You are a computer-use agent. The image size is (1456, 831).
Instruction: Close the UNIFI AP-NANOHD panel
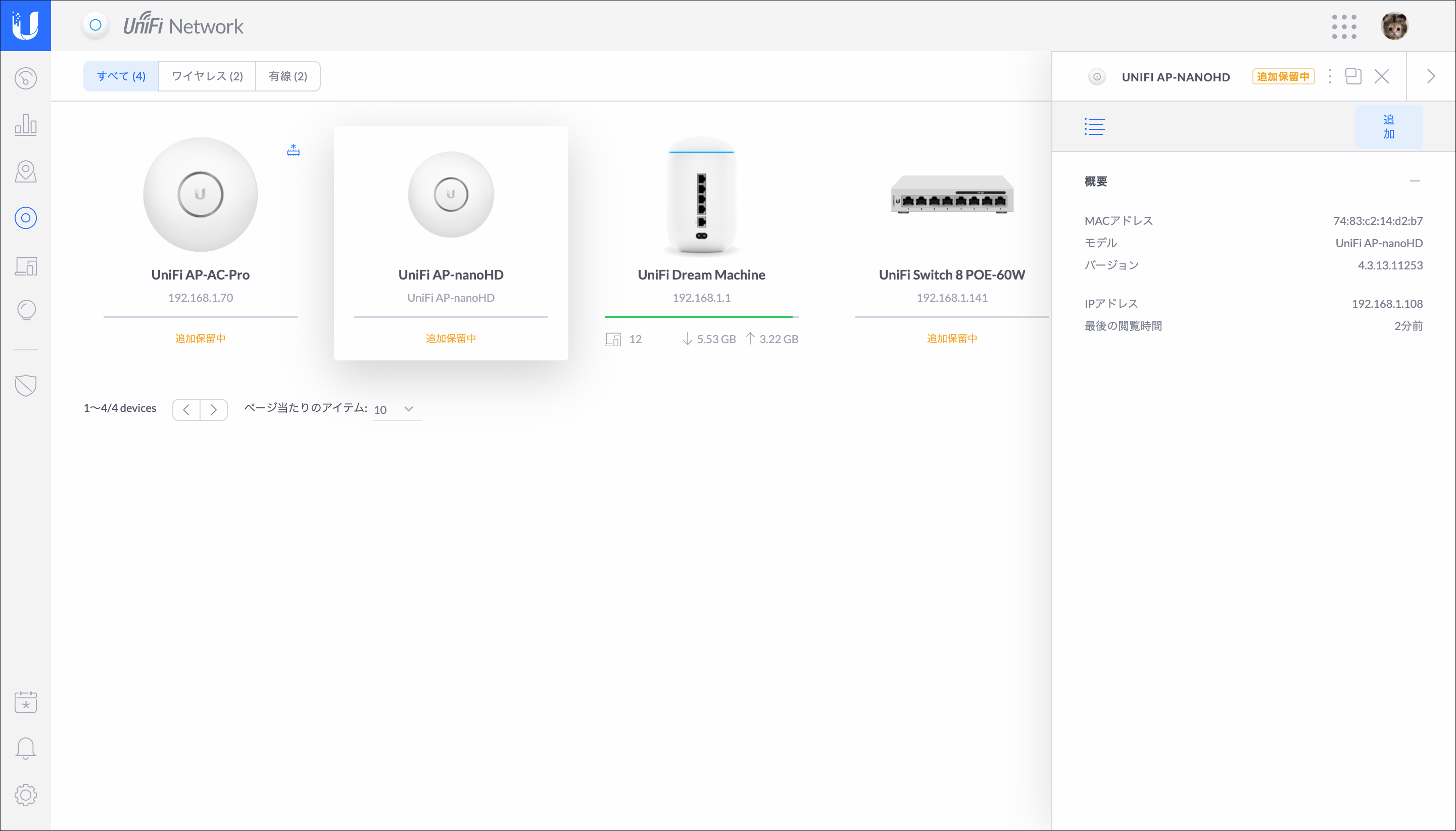1381,76
